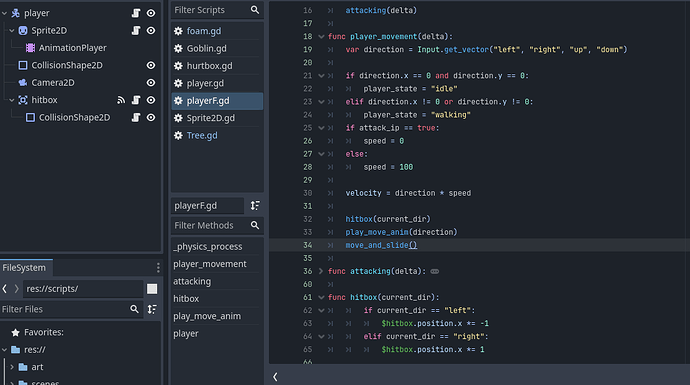Select the Camera2D node in scene tree
690x385 pixels.
tap(53, 82)
